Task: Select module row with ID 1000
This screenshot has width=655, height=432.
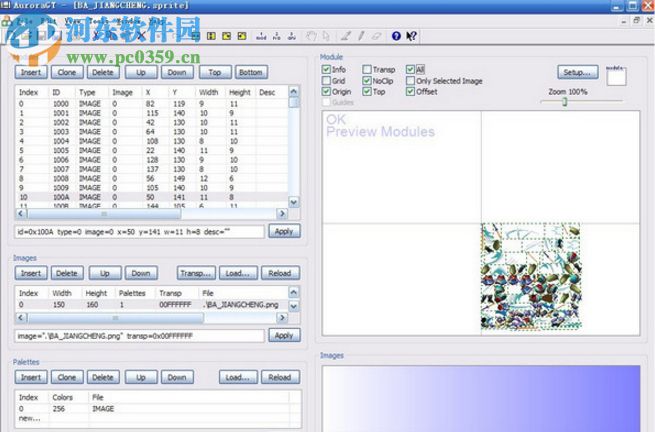Action: (x=152, y=104)
